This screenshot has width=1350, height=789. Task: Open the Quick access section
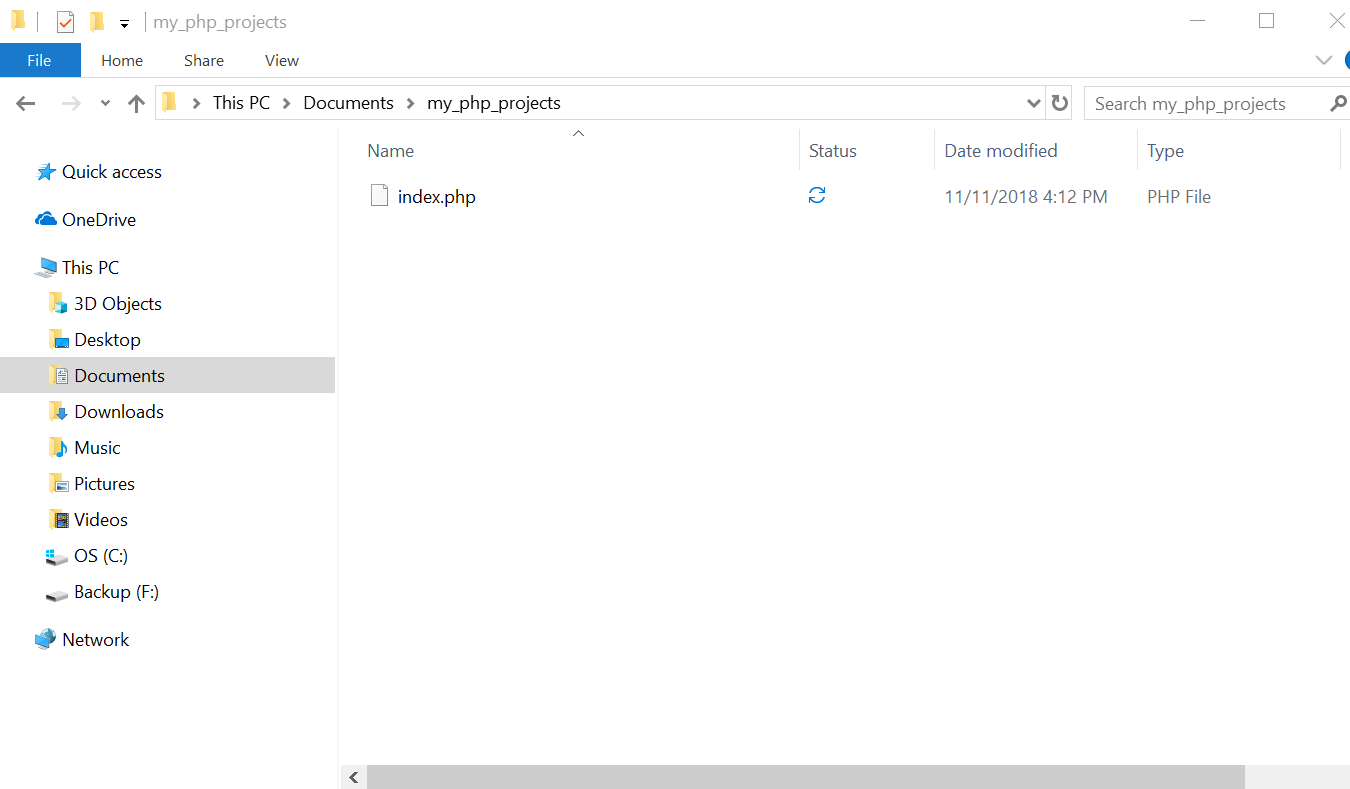[110, 171]
